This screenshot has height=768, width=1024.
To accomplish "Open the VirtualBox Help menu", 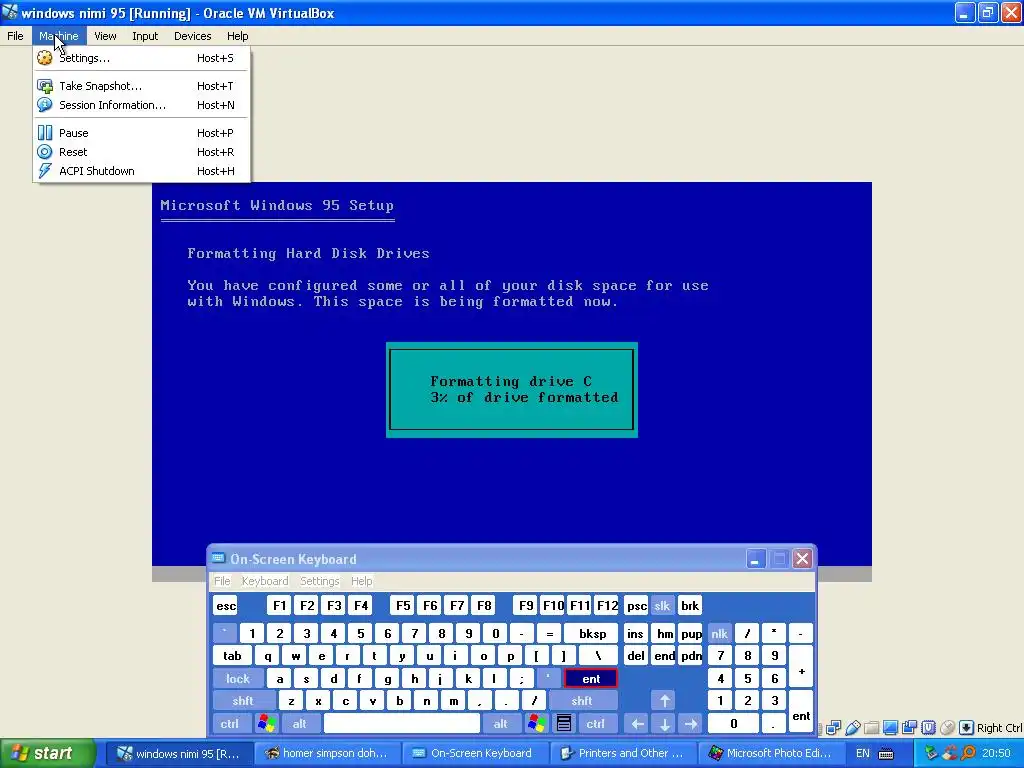I will click(x=238, y=36).
